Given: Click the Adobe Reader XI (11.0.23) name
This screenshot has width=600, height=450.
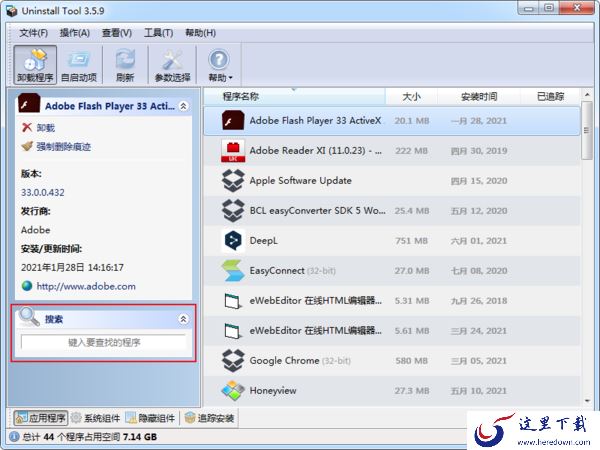Looking at the screenshot, I should 316,150.
